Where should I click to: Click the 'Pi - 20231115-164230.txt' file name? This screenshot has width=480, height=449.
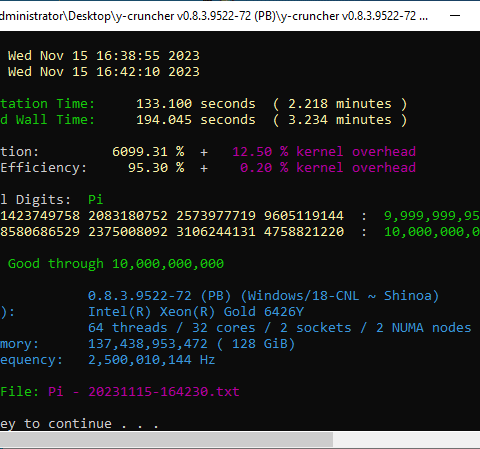coord(144,392)
